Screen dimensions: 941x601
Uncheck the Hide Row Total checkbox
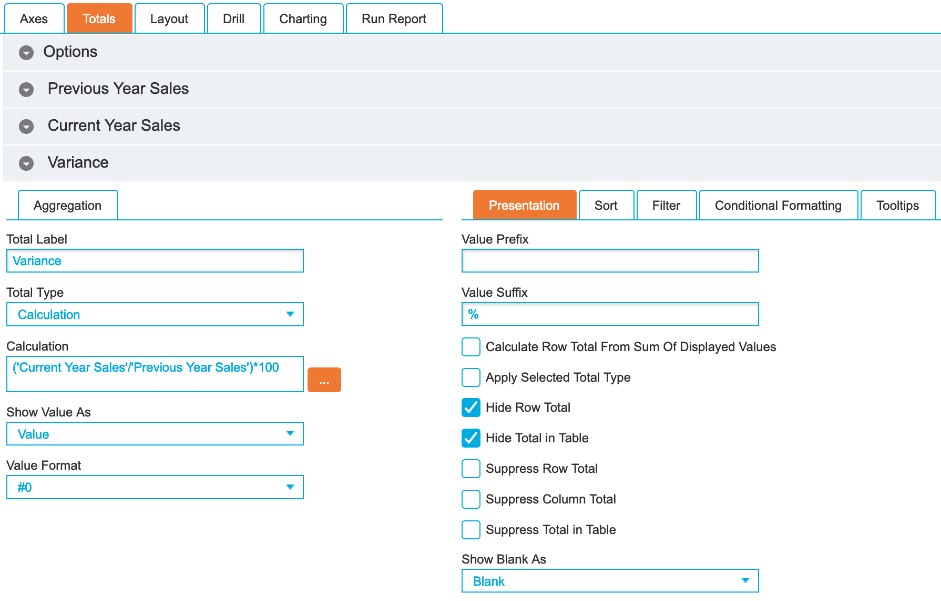(x=471, y=408)
